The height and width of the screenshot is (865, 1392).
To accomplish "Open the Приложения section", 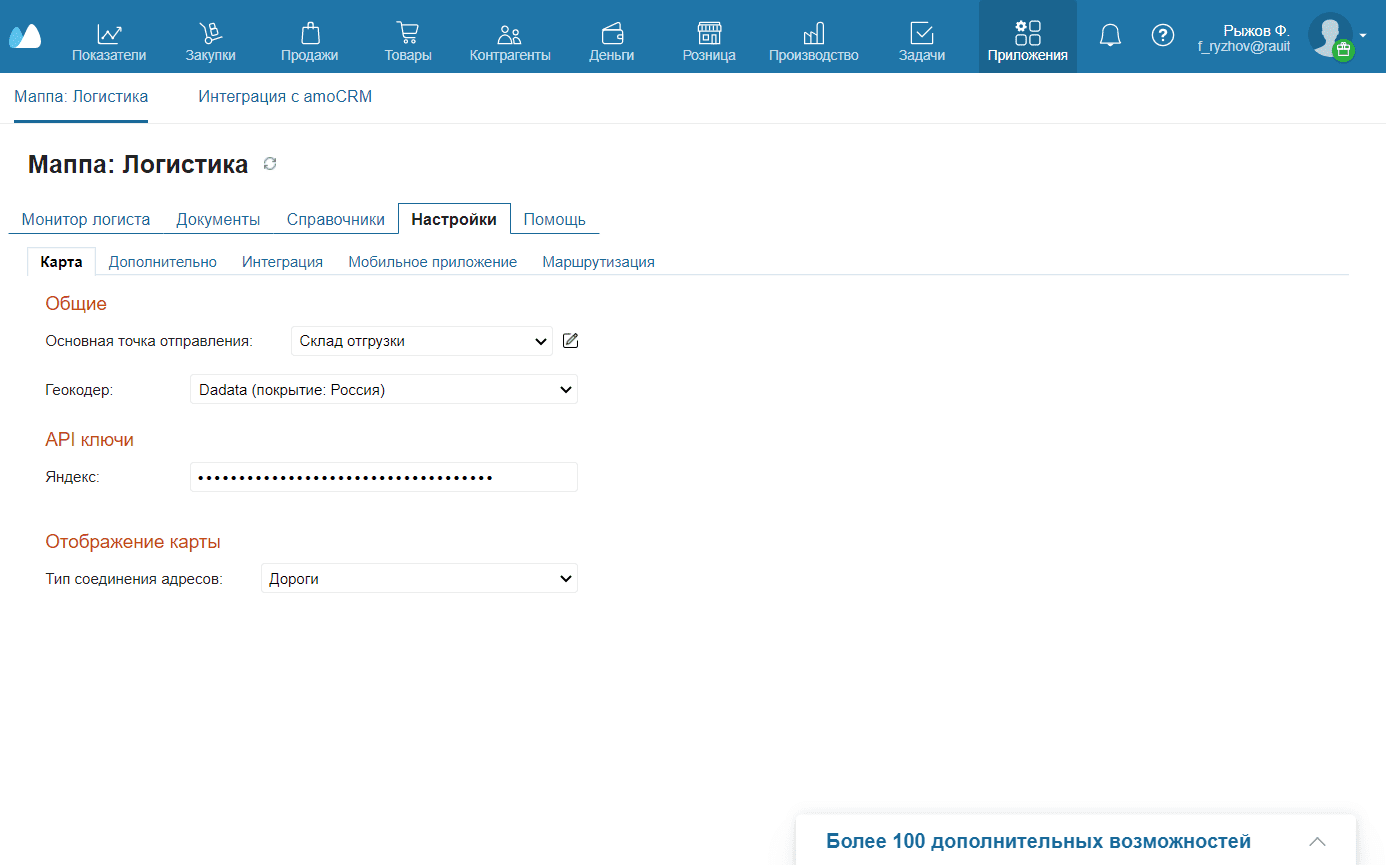I will tap(1027, 37).
